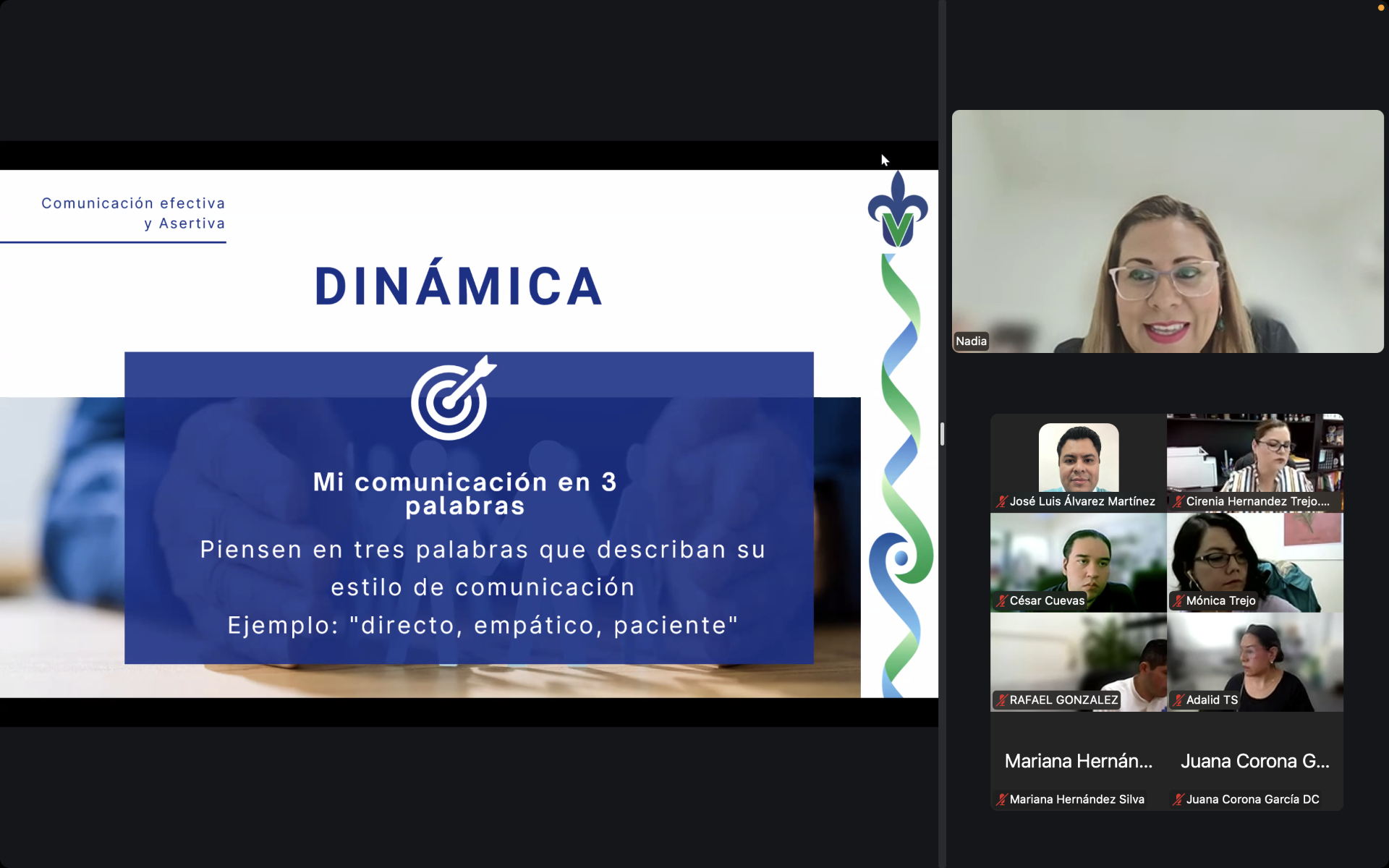Select Nadia's large video tile
1389x868 pixels.
click(x=1166, y=231)
